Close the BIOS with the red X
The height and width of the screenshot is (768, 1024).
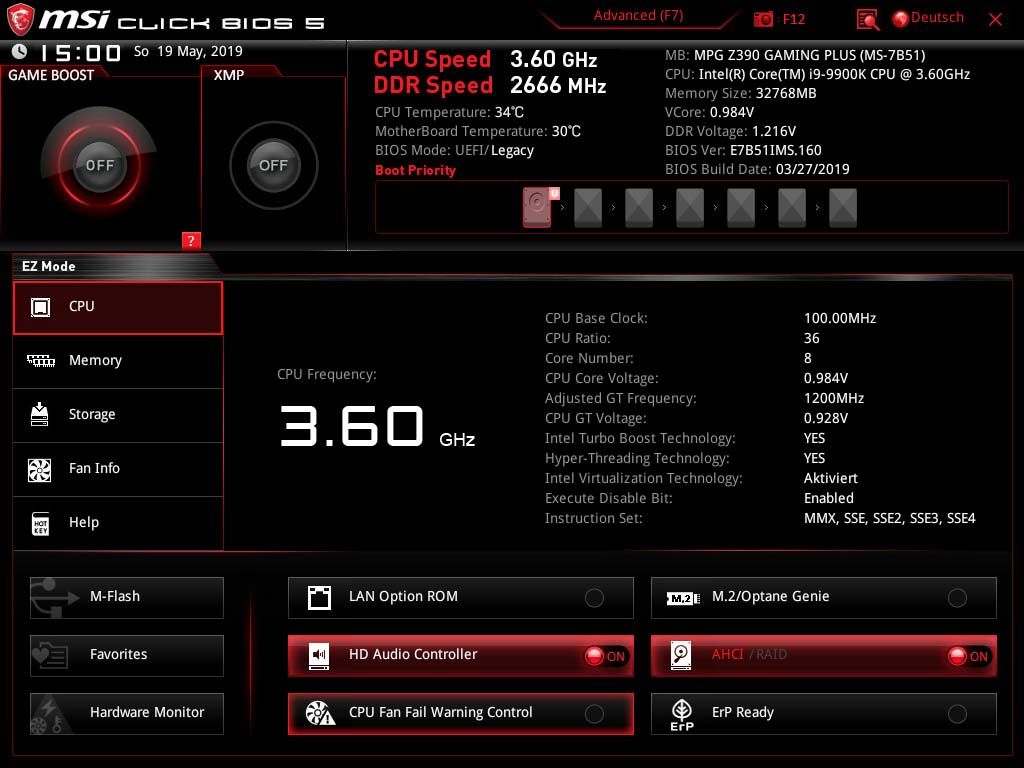pyautogui.click(x=995, y=20)
